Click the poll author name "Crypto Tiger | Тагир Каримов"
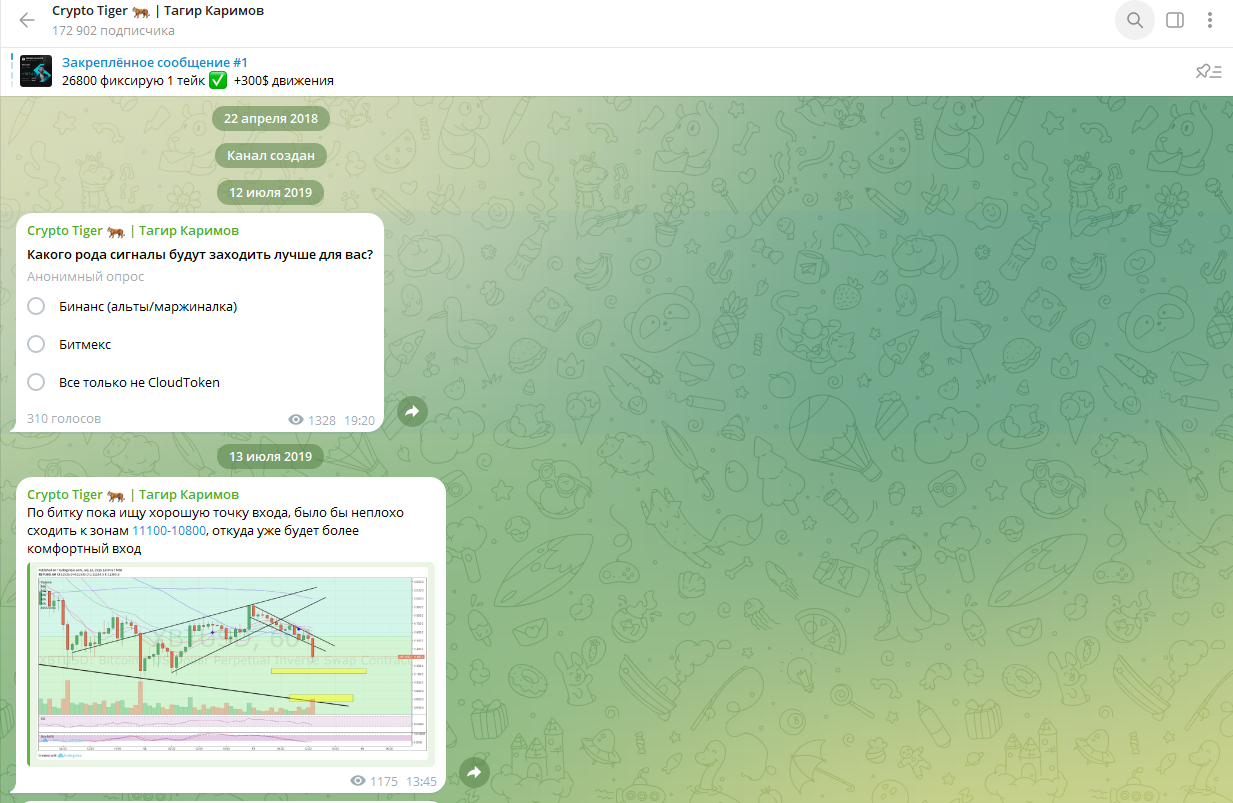This screenshot has width=1233, height=803. (133, 231)
